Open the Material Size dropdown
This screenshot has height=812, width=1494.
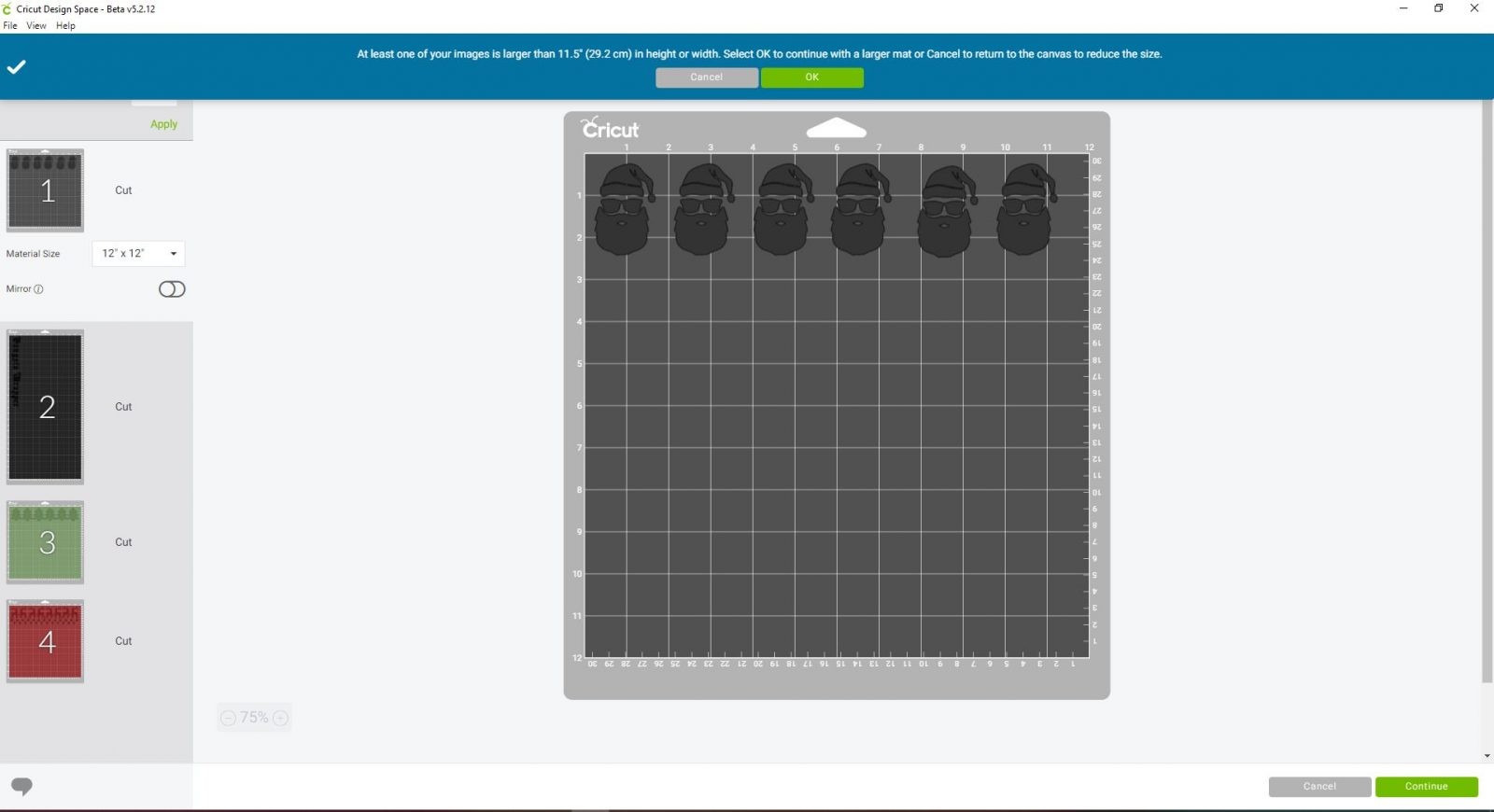click(138, 254)
